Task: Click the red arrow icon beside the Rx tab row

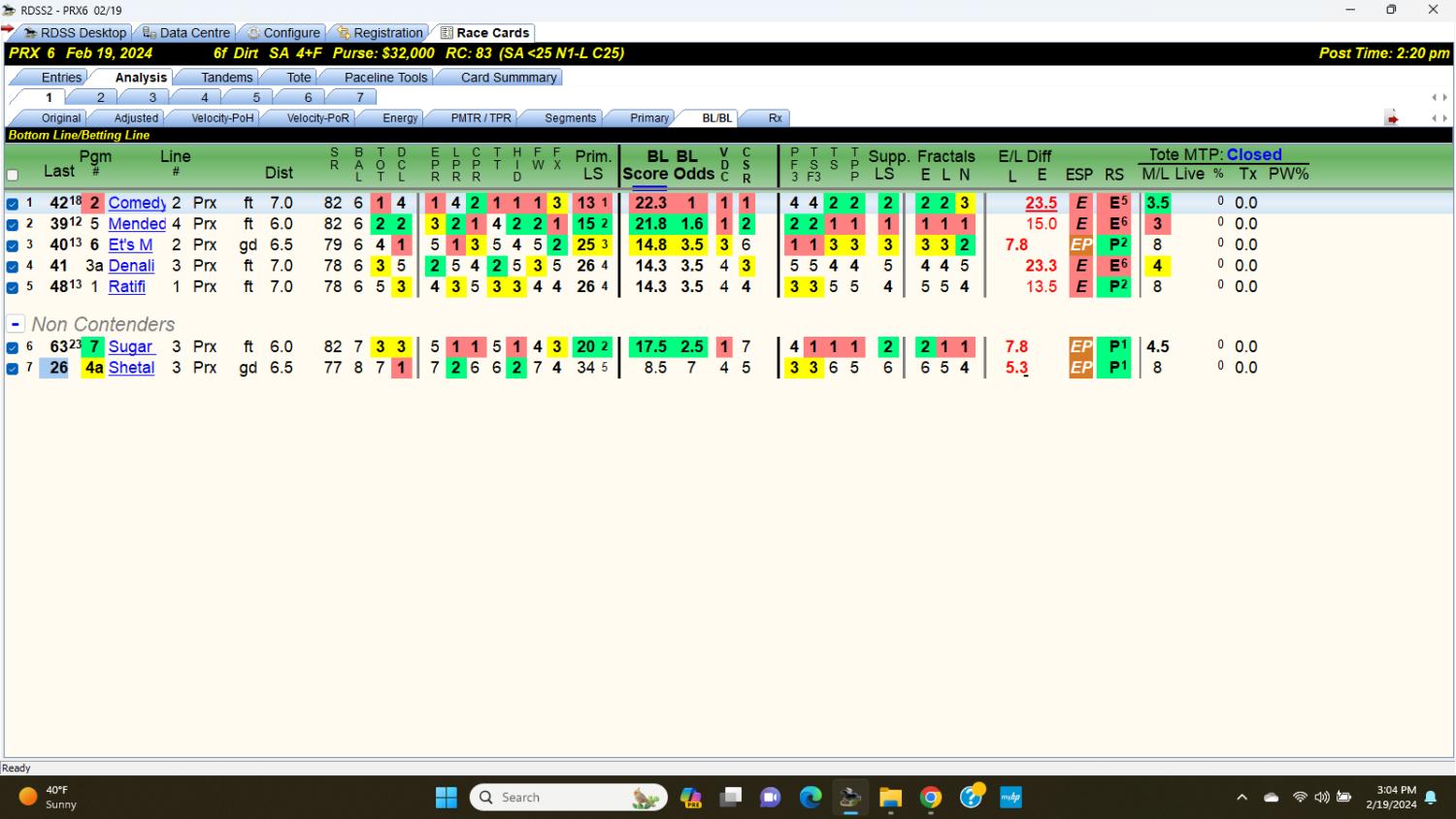Action: [x=1392, y=118]
